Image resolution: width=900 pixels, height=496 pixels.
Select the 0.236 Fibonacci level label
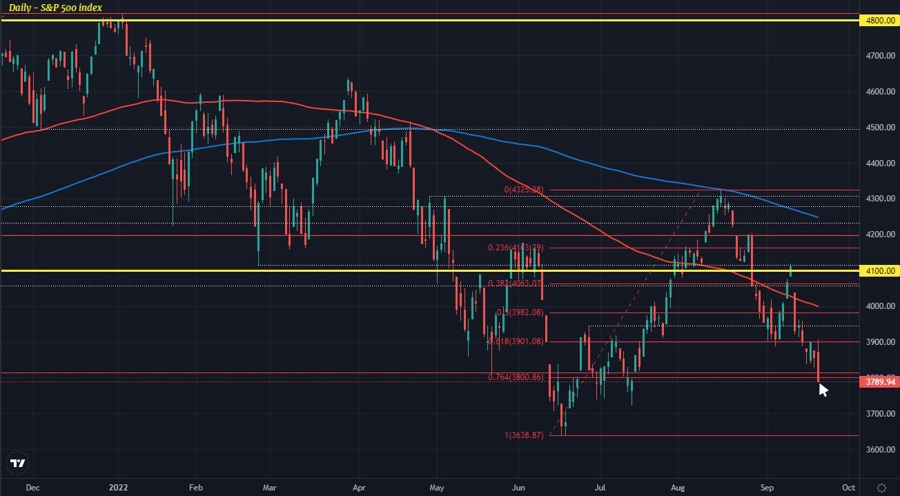pyautogui.click(x=515, y=247)
